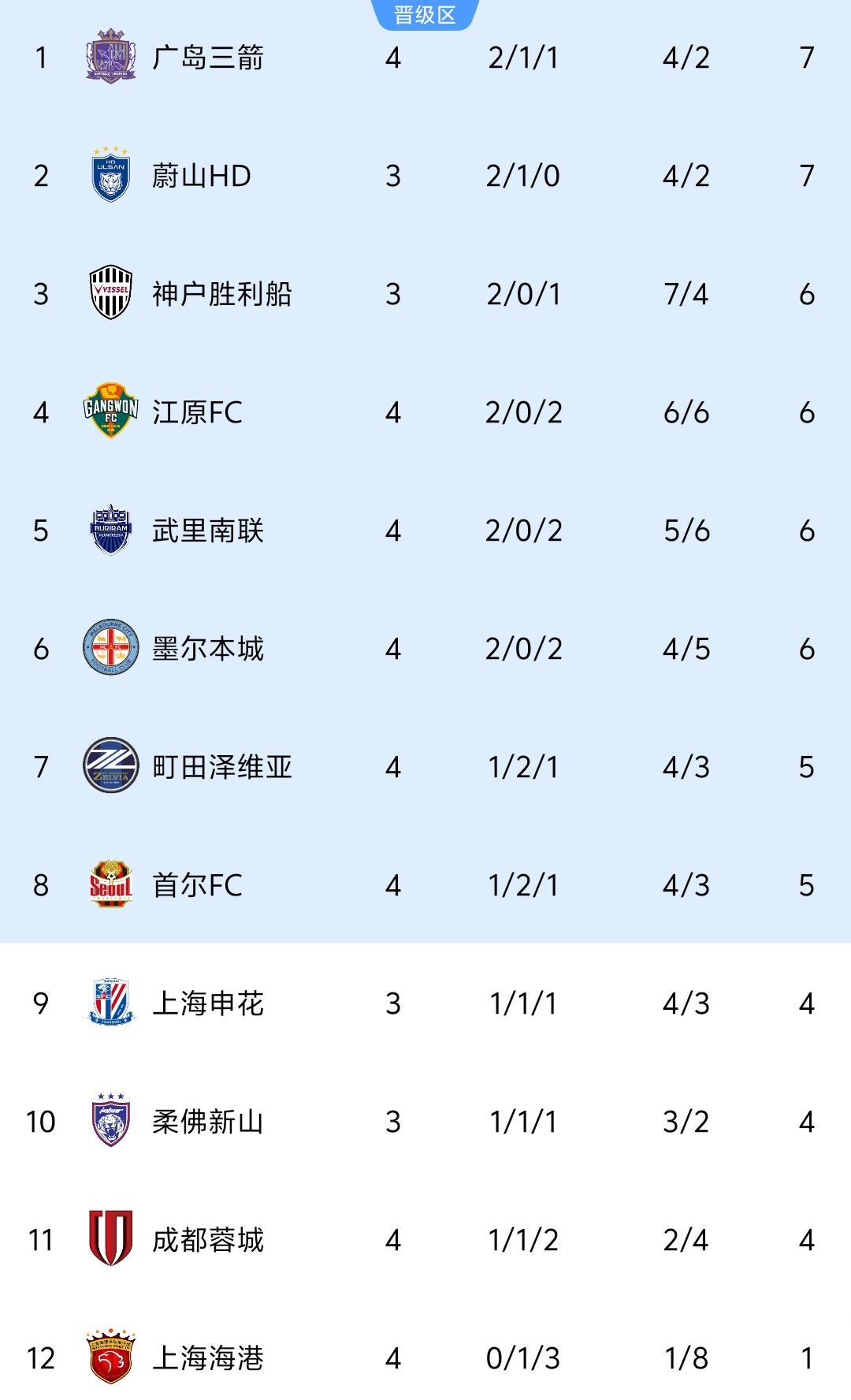
Task: Click 神户胜利船 goals 7/4 cell
Action: pyautogui.click(x=686, y=294)
